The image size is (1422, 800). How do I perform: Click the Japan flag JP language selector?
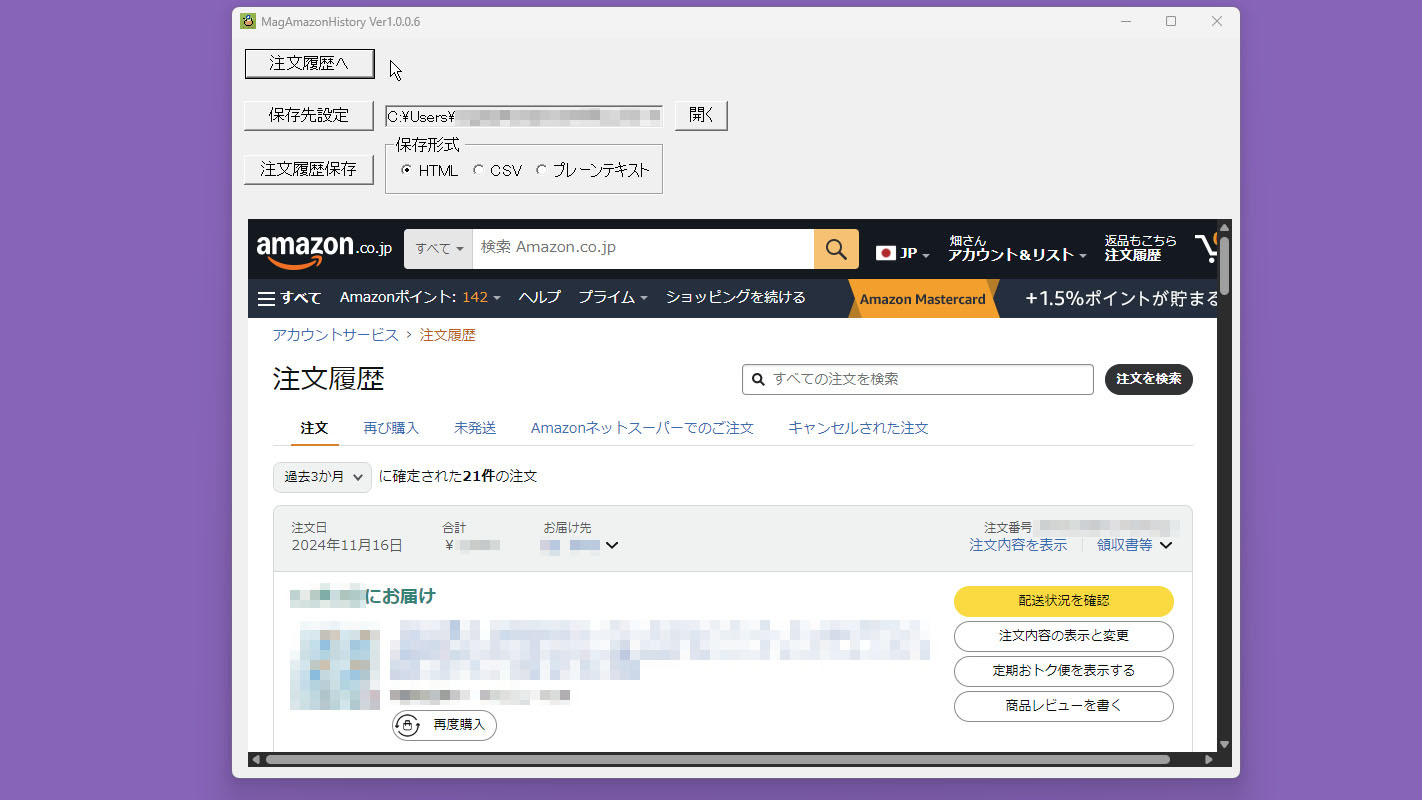pos(902,253)
